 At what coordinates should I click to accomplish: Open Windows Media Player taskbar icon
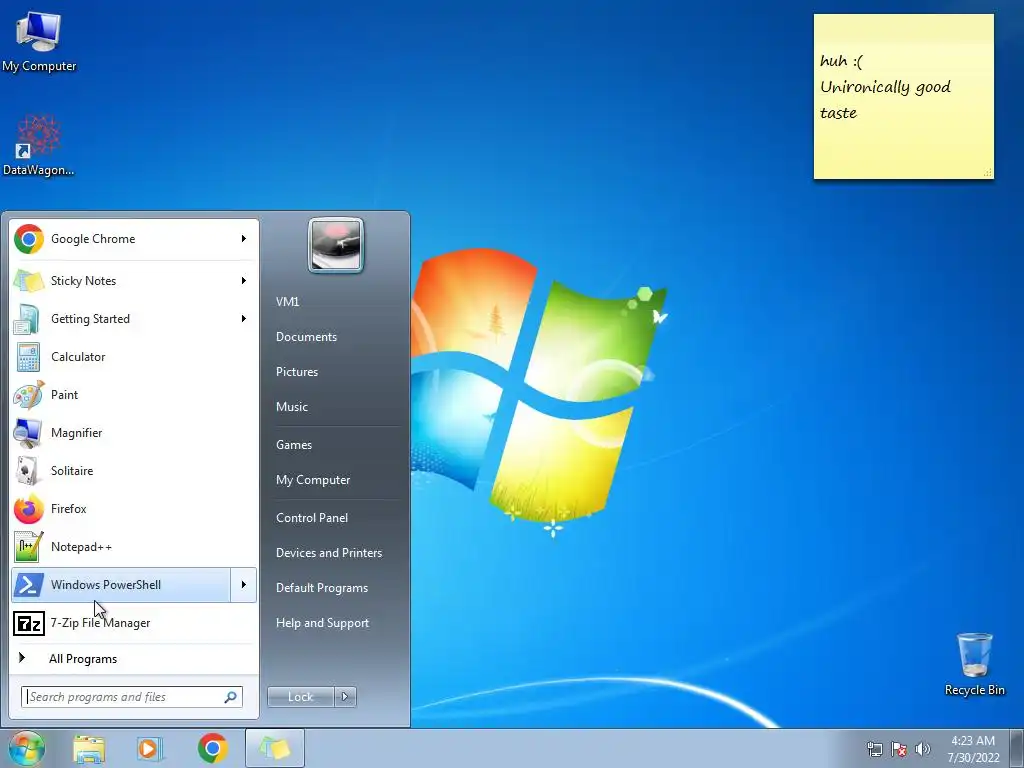click(x=150, y=748)
